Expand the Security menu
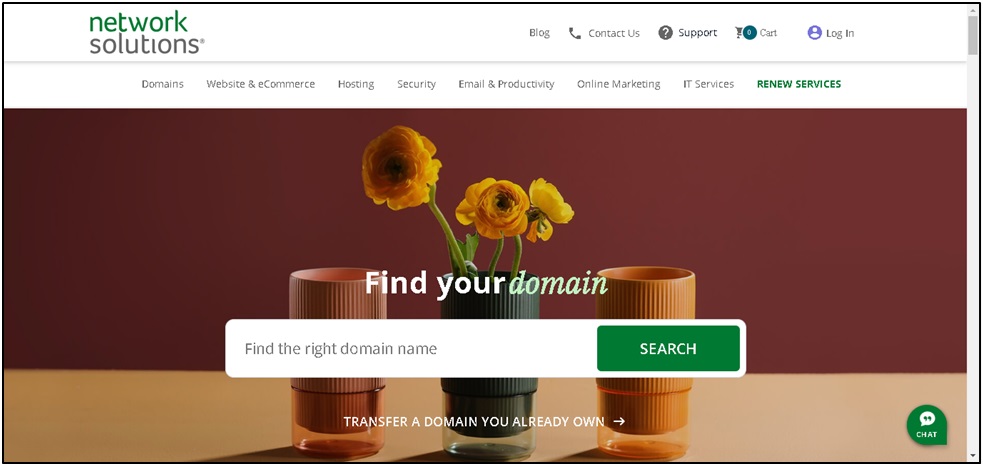The width and height of the screenshot is (983, 466). pos(416,84)
